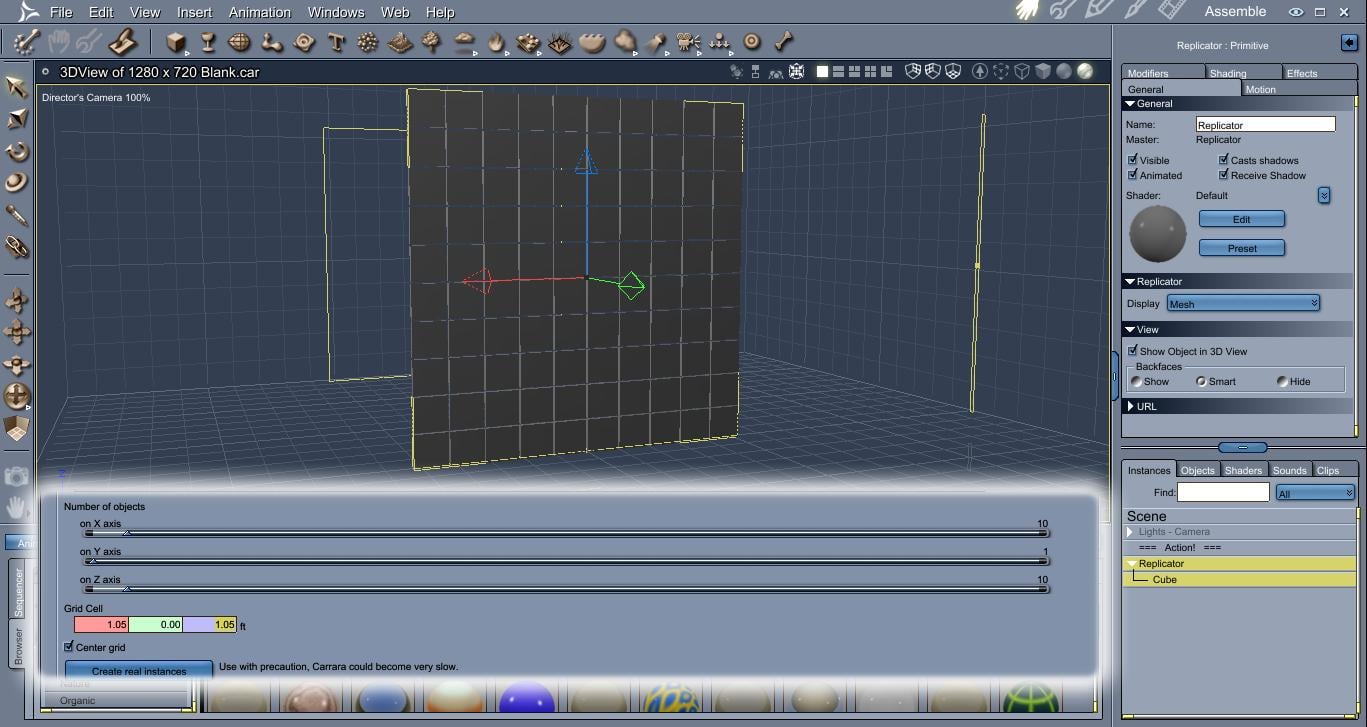Open the Display Mesh dropdown

point(1243,303)
